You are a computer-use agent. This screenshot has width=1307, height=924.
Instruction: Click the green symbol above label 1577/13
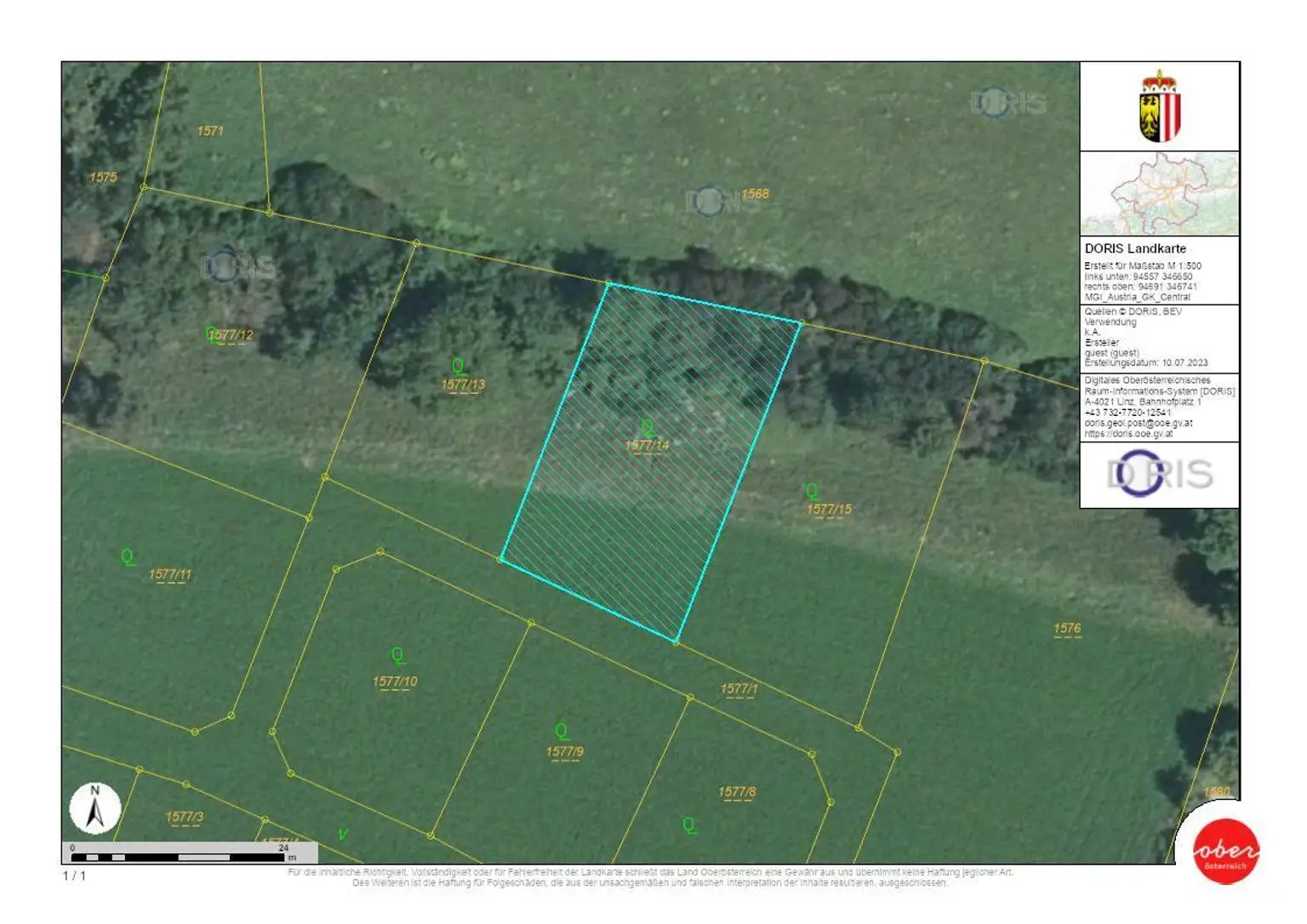click(458, 366)
